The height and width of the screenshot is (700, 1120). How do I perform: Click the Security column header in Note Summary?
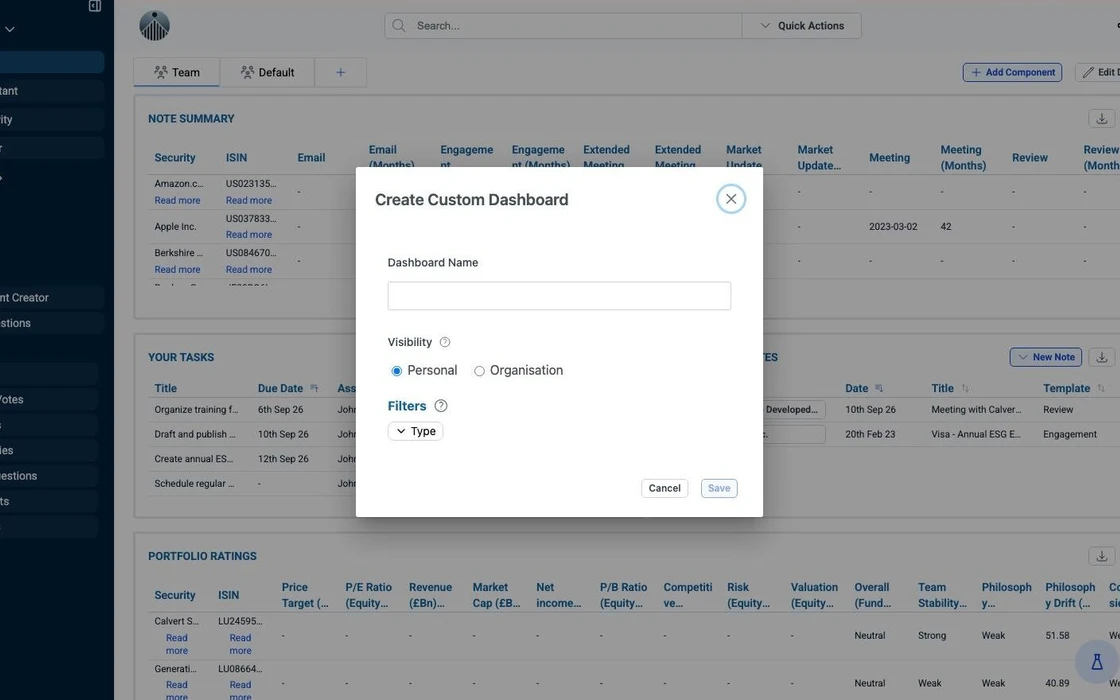click(174, 158)
